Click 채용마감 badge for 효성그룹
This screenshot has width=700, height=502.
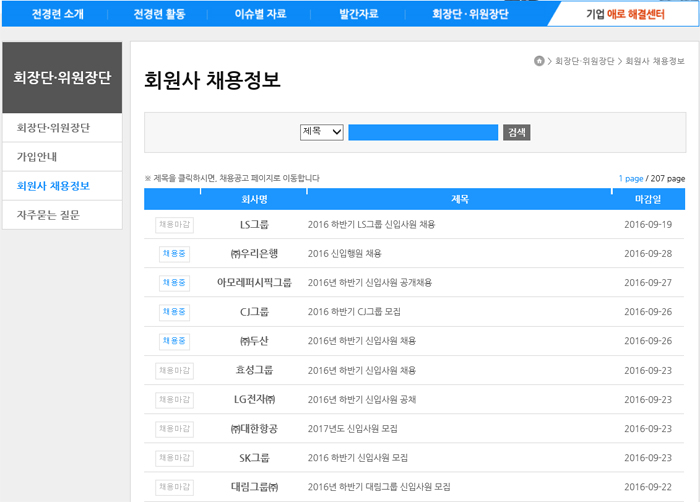pyautogui.click(x=174, y=370)
